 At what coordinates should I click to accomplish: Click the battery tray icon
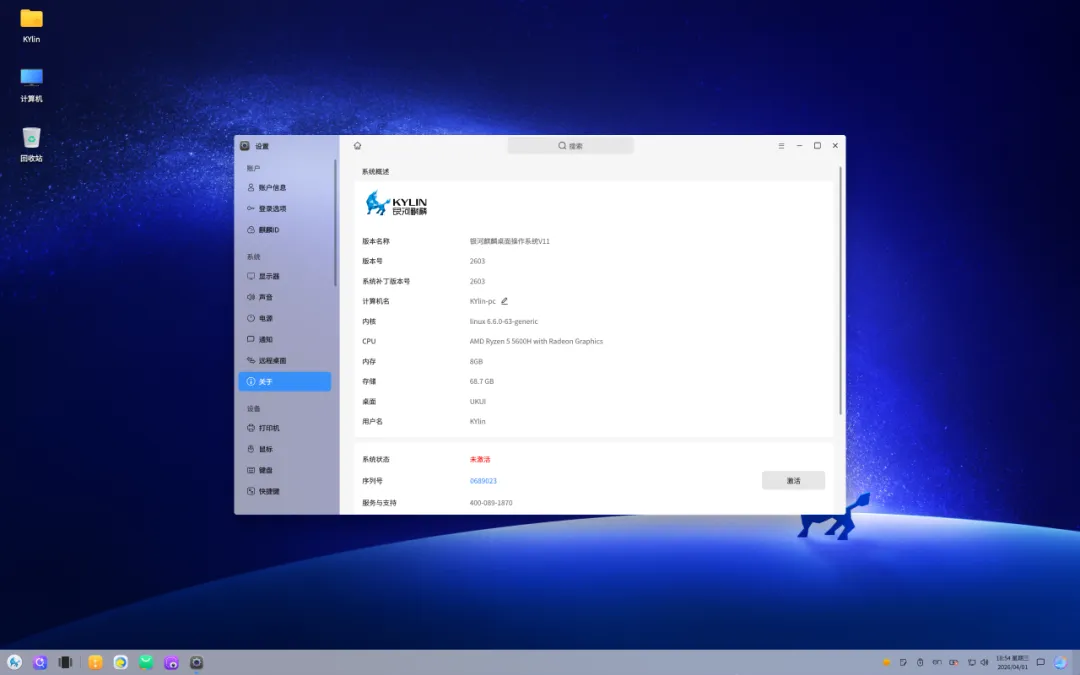954,663
